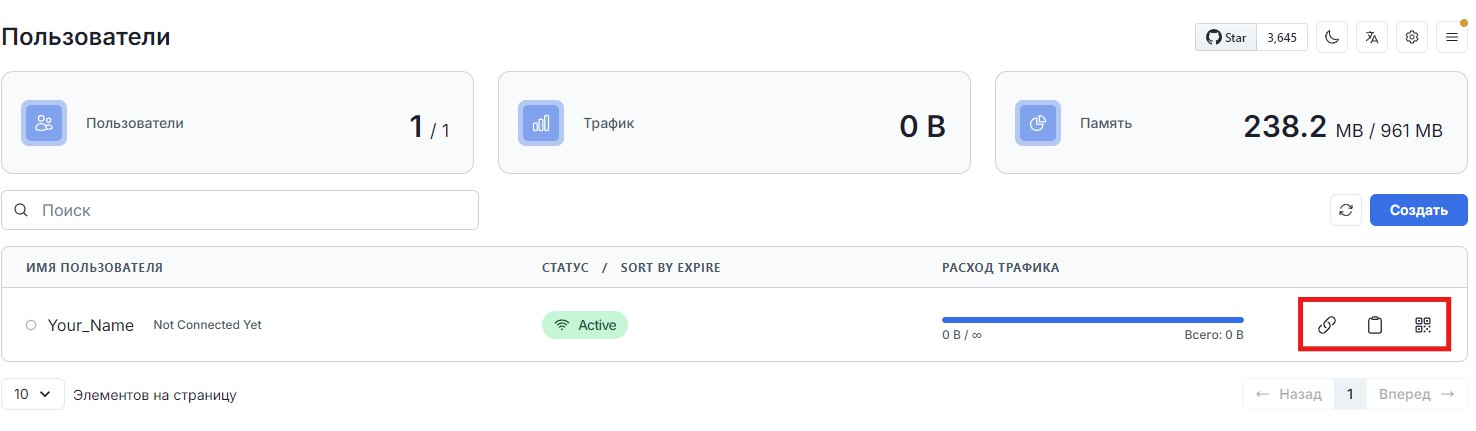This screenshot has width=1476, height=431.
Task: Show QR code for Your_Name
Action: 1423,325
